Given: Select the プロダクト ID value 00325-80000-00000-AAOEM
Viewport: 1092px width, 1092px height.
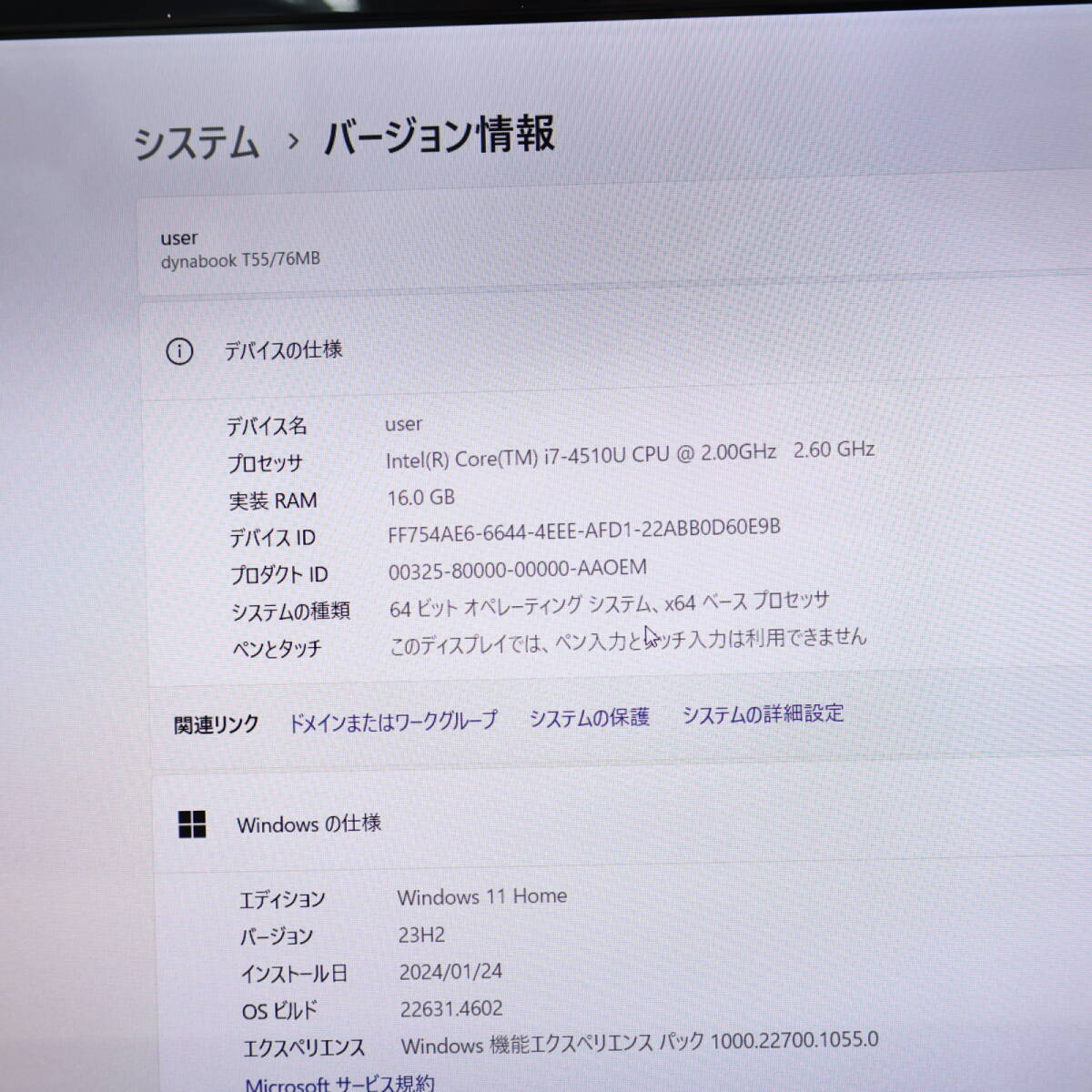Looking at the screenshot, I should click(518, 570).
